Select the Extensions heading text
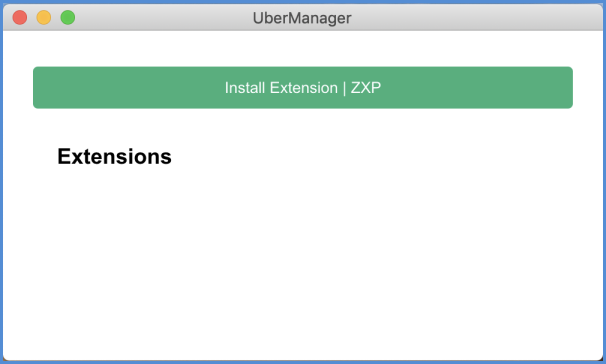This screenshot has height=364, width=606. point(114,156)
